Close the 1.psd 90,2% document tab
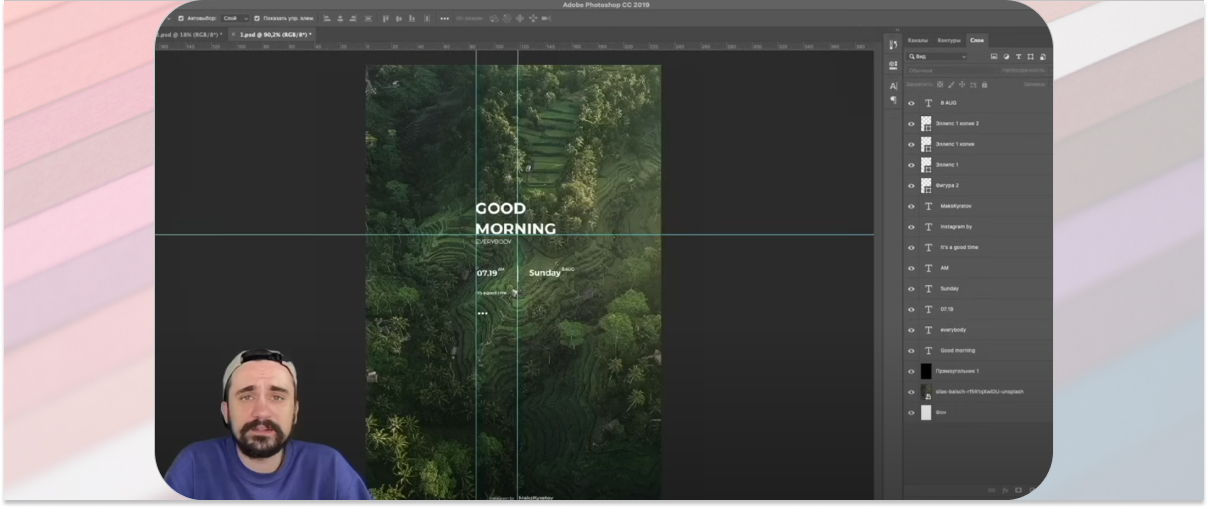Viewport: 1208px width, 508px height. [x=233, y=34]
